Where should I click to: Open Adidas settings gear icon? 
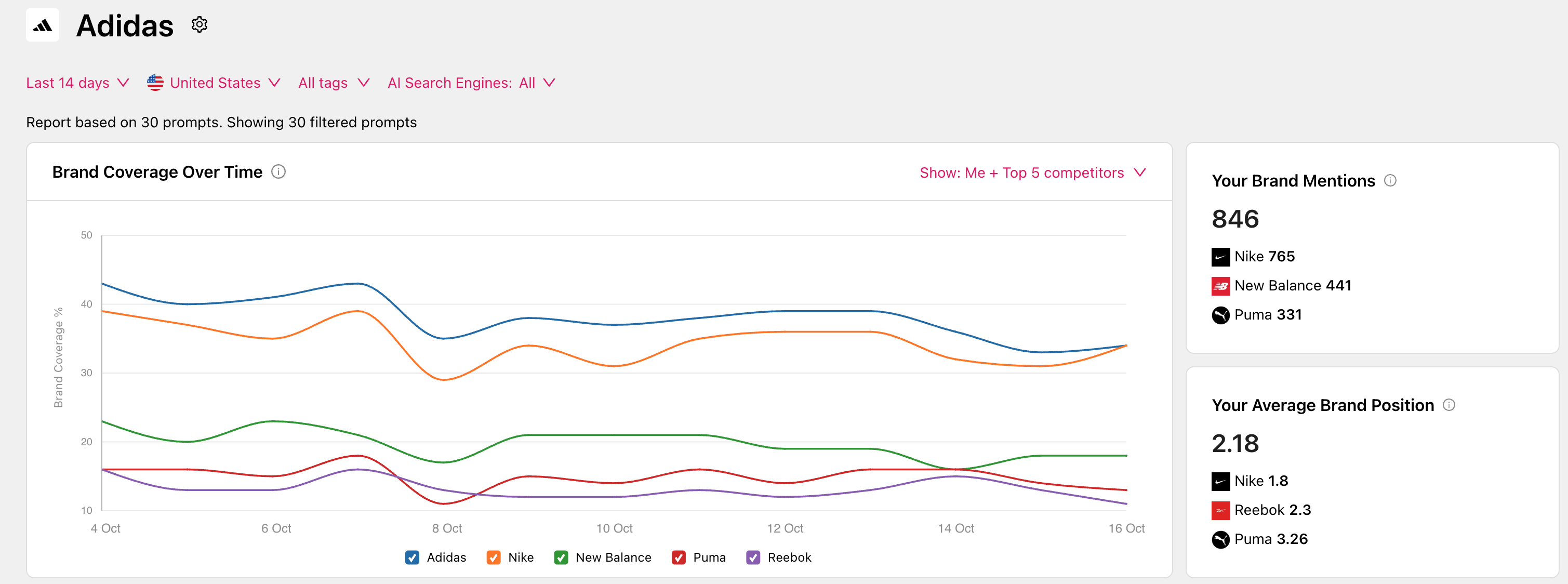click(x=199, y=25)
